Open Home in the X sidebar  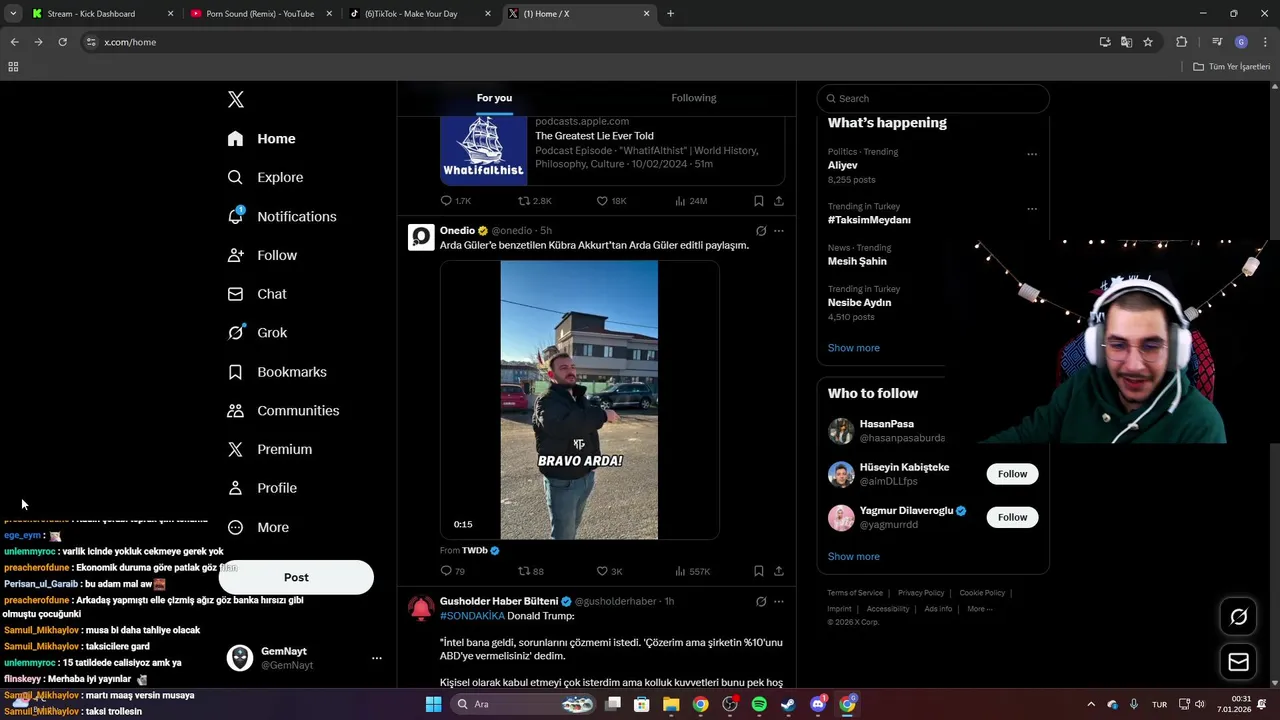point(261,139)
